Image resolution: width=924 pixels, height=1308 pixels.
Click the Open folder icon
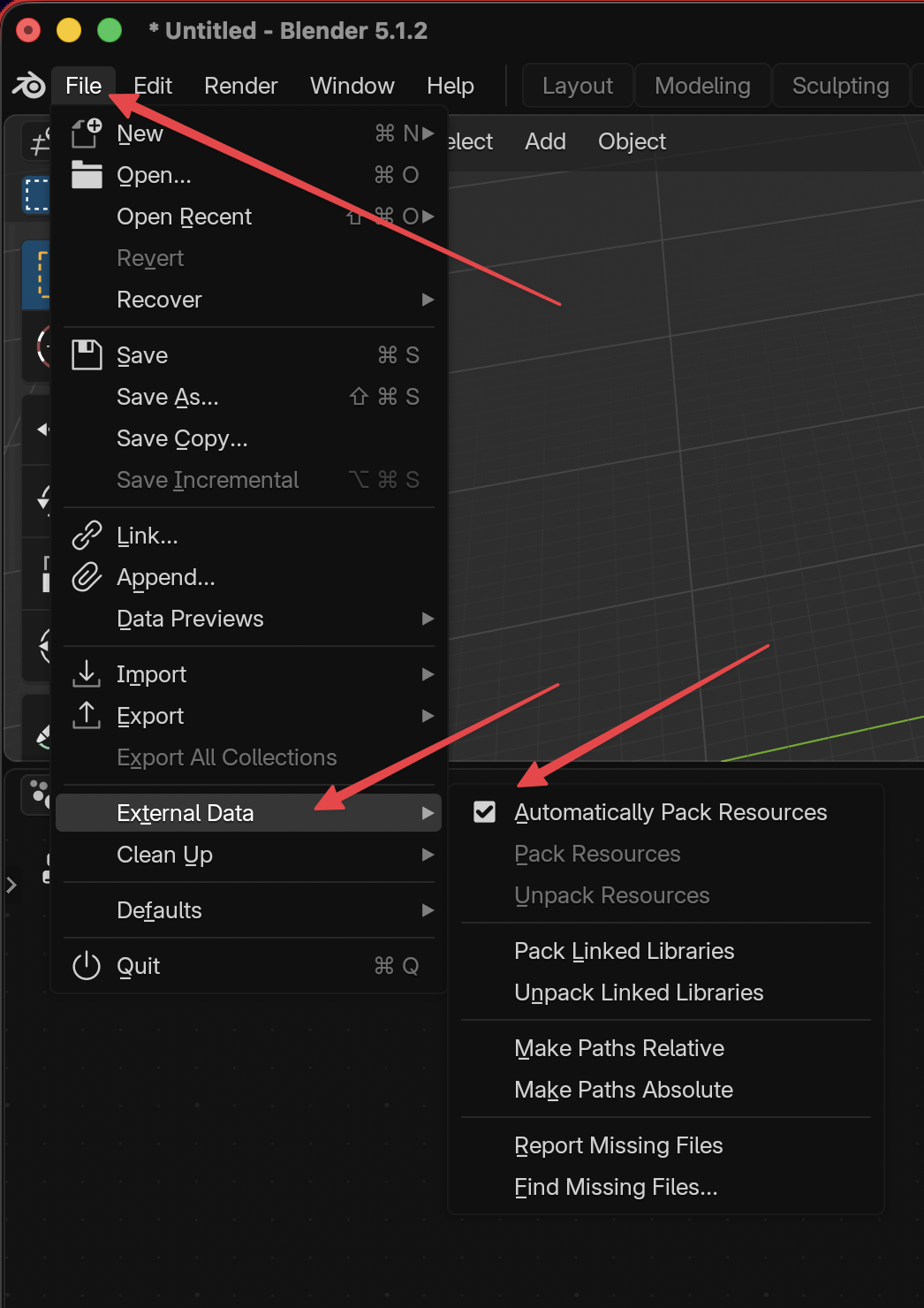(x=87, y=175)
